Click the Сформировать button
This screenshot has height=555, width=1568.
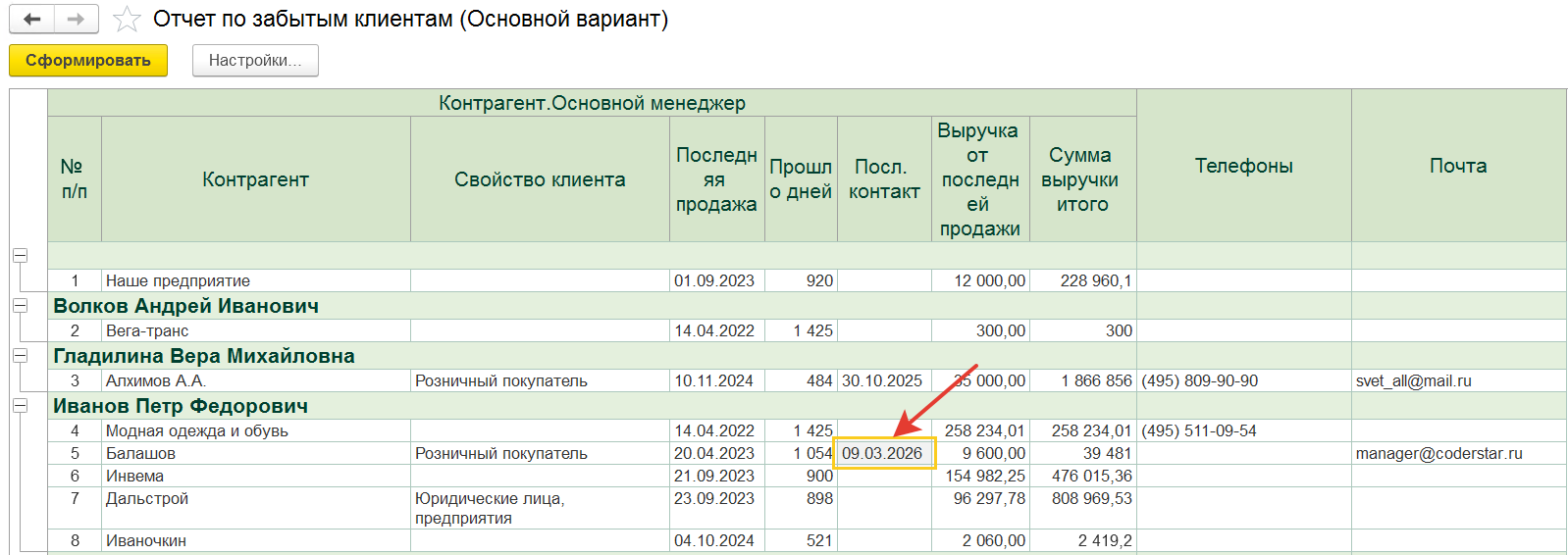coord(88,60)
